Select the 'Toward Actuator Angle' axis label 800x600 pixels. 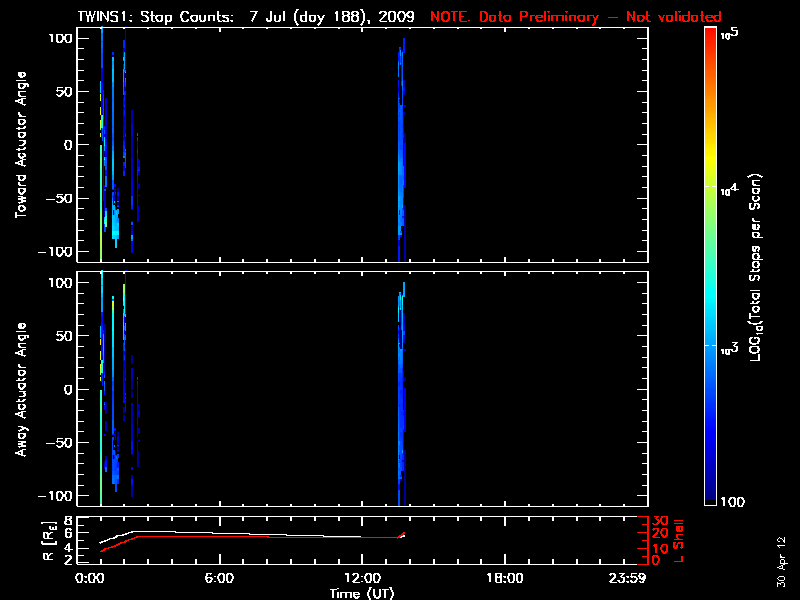click(19, 146)
